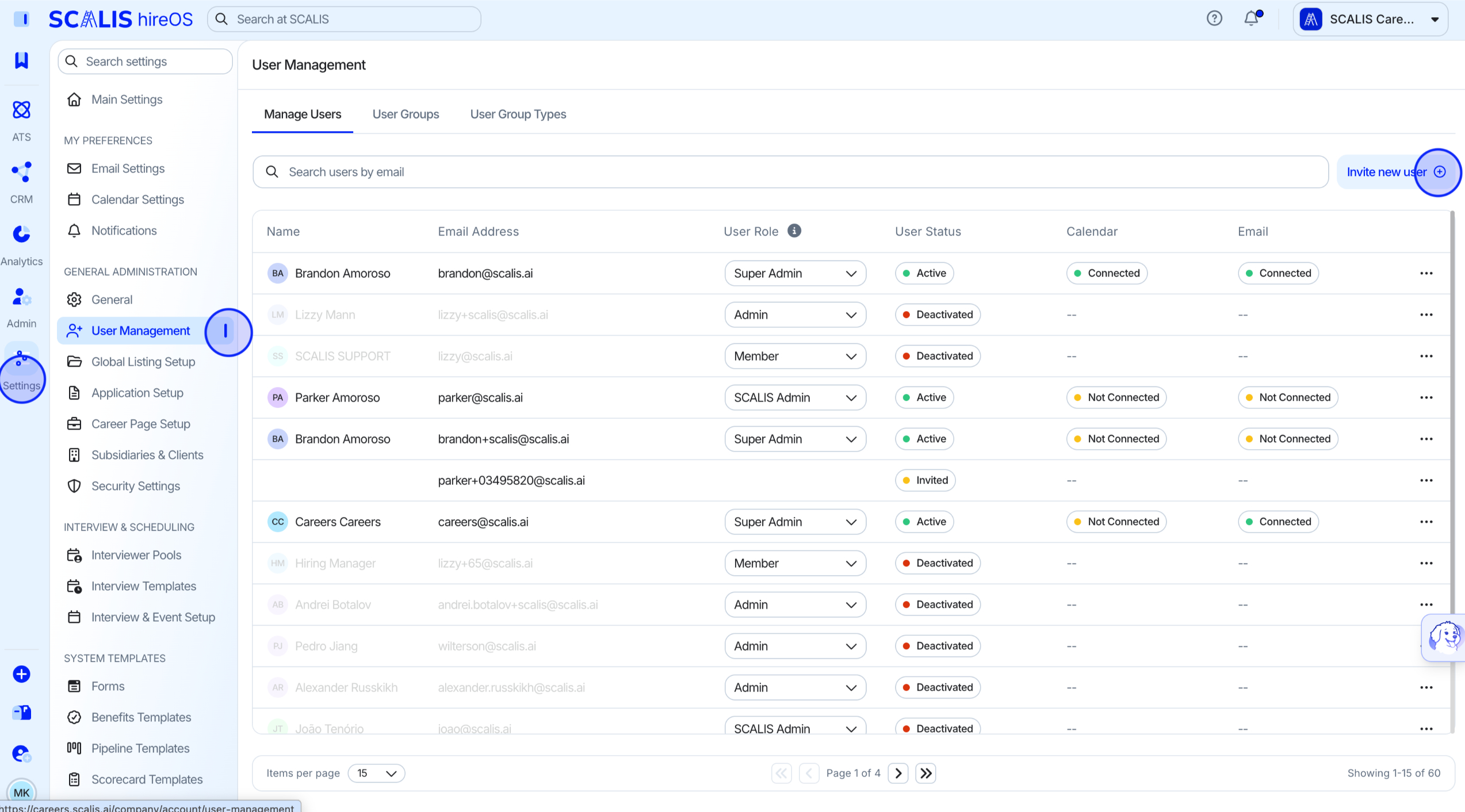Open Benefits Templates item
Image resolution: width=1465 pixels, height=812 pixels.
coord(141,717)
